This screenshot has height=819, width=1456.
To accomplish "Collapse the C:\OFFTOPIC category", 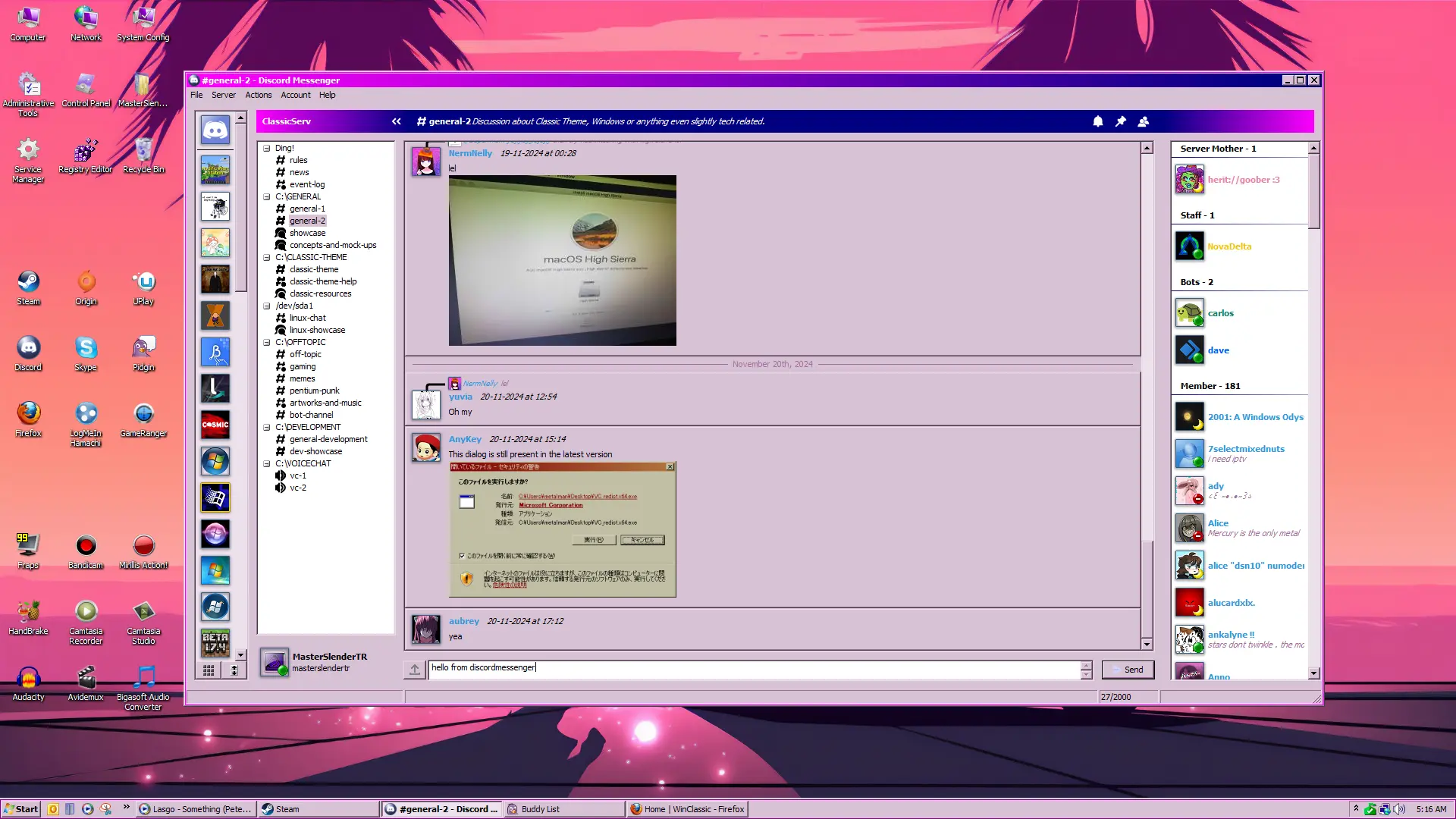I will point(267,343).
